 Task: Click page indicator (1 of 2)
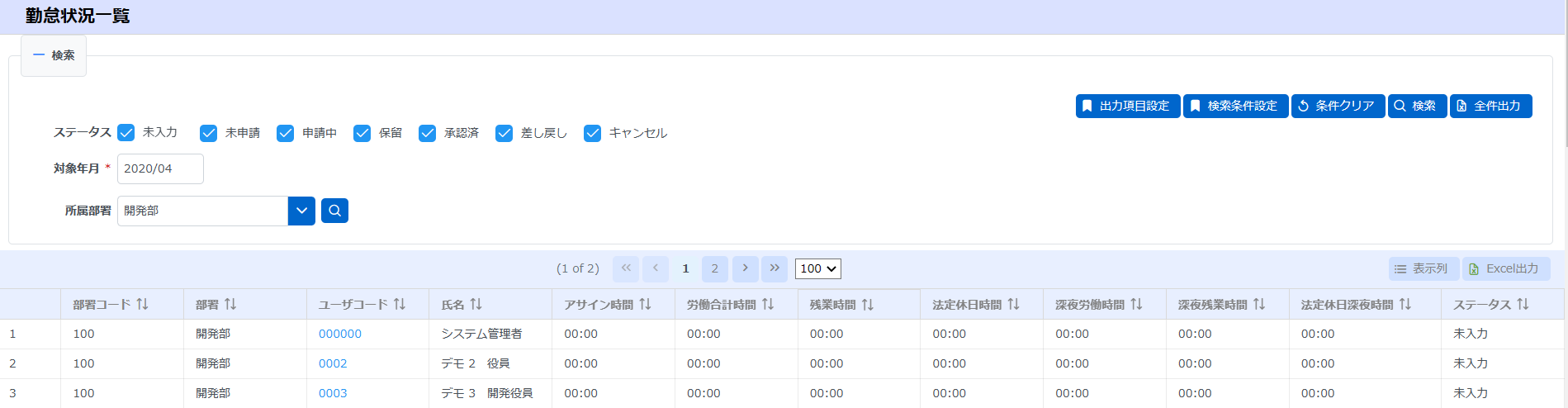tap(578, 268)
